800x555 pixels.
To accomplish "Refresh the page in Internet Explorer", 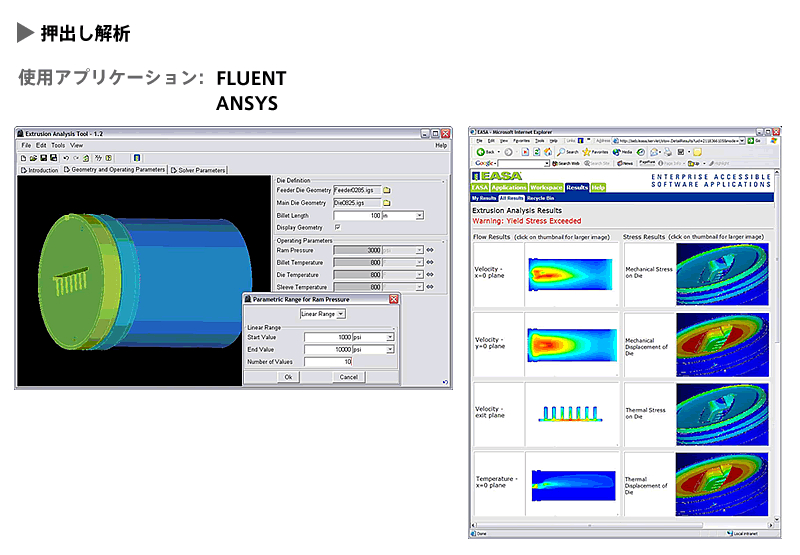I will [x=537, y=152].
